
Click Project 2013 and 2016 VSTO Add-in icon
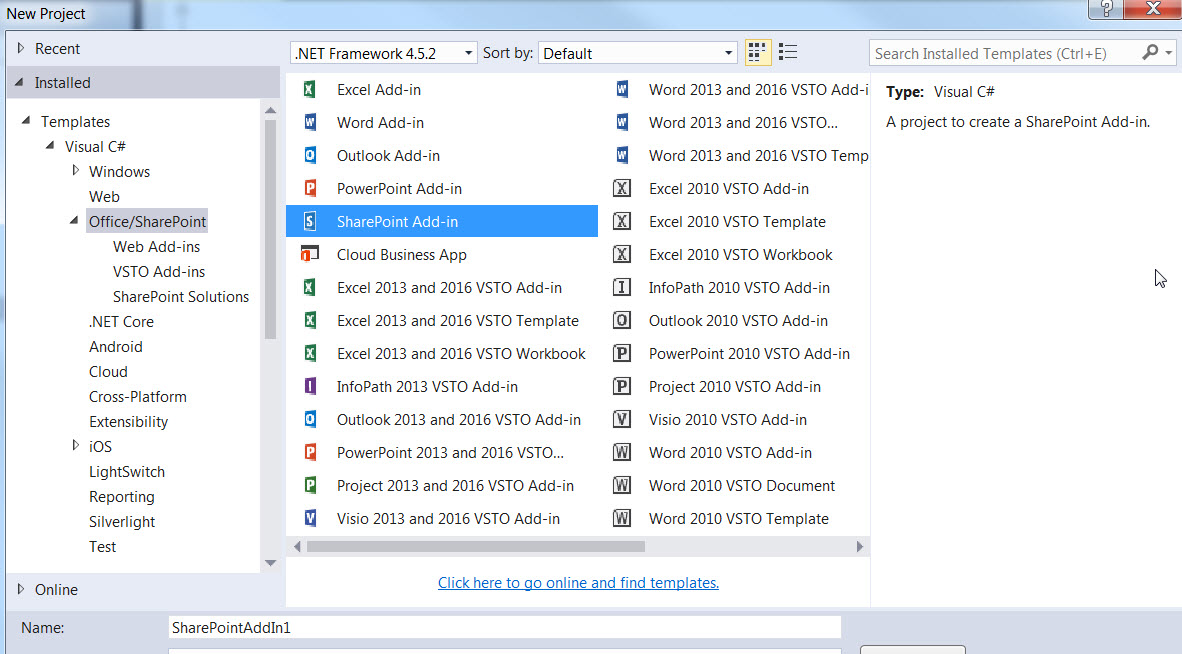310,485
